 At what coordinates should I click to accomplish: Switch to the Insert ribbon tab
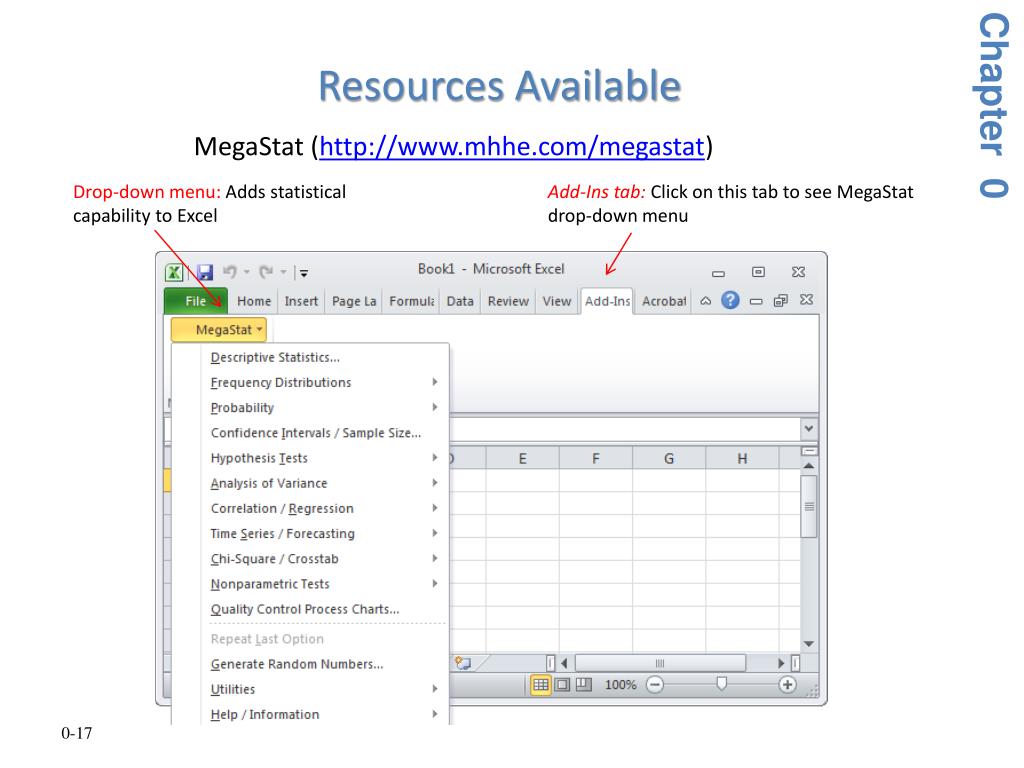pos(301,301)
